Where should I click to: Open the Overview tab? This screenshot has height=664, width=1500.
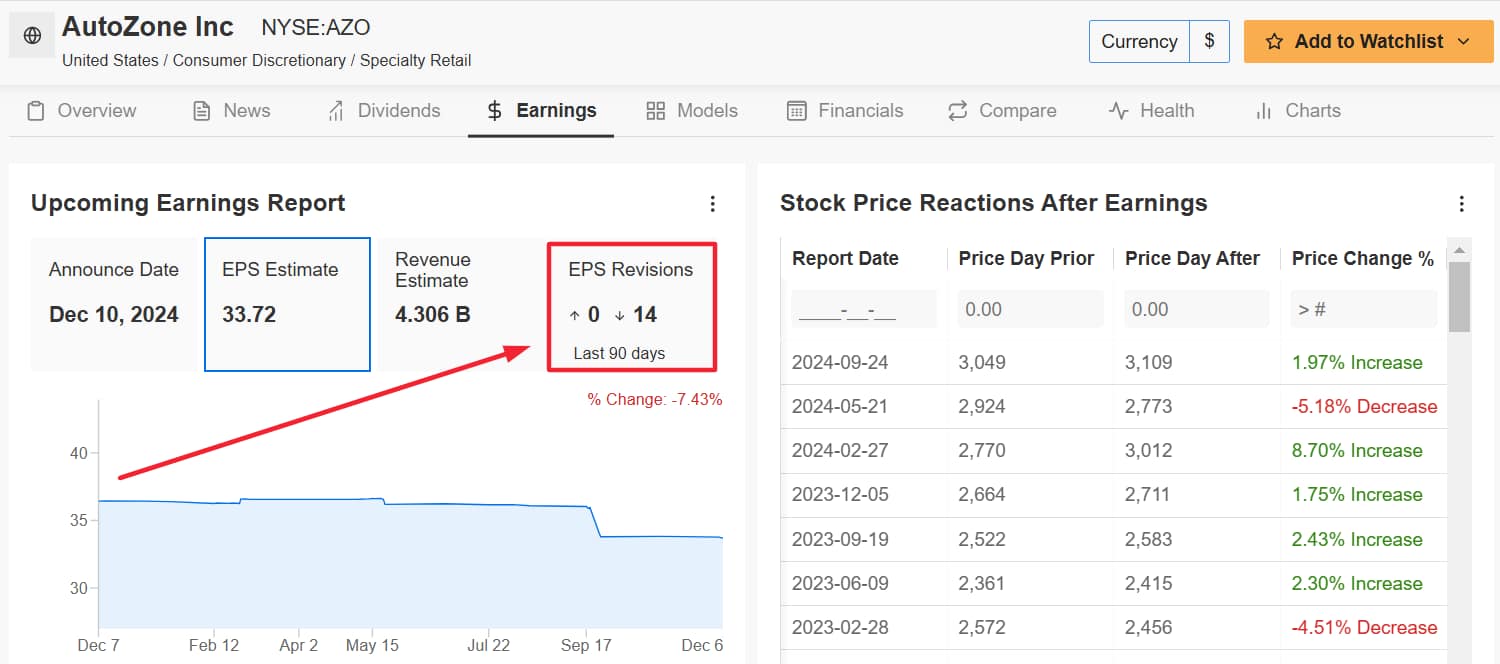(82, 111)
